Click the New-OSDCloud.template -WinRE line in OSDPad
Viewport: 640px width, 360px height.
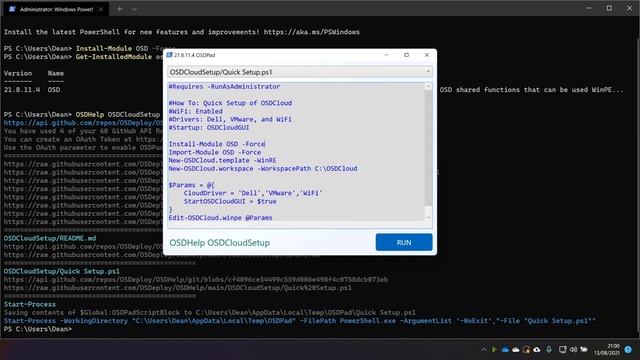(222, 160)
